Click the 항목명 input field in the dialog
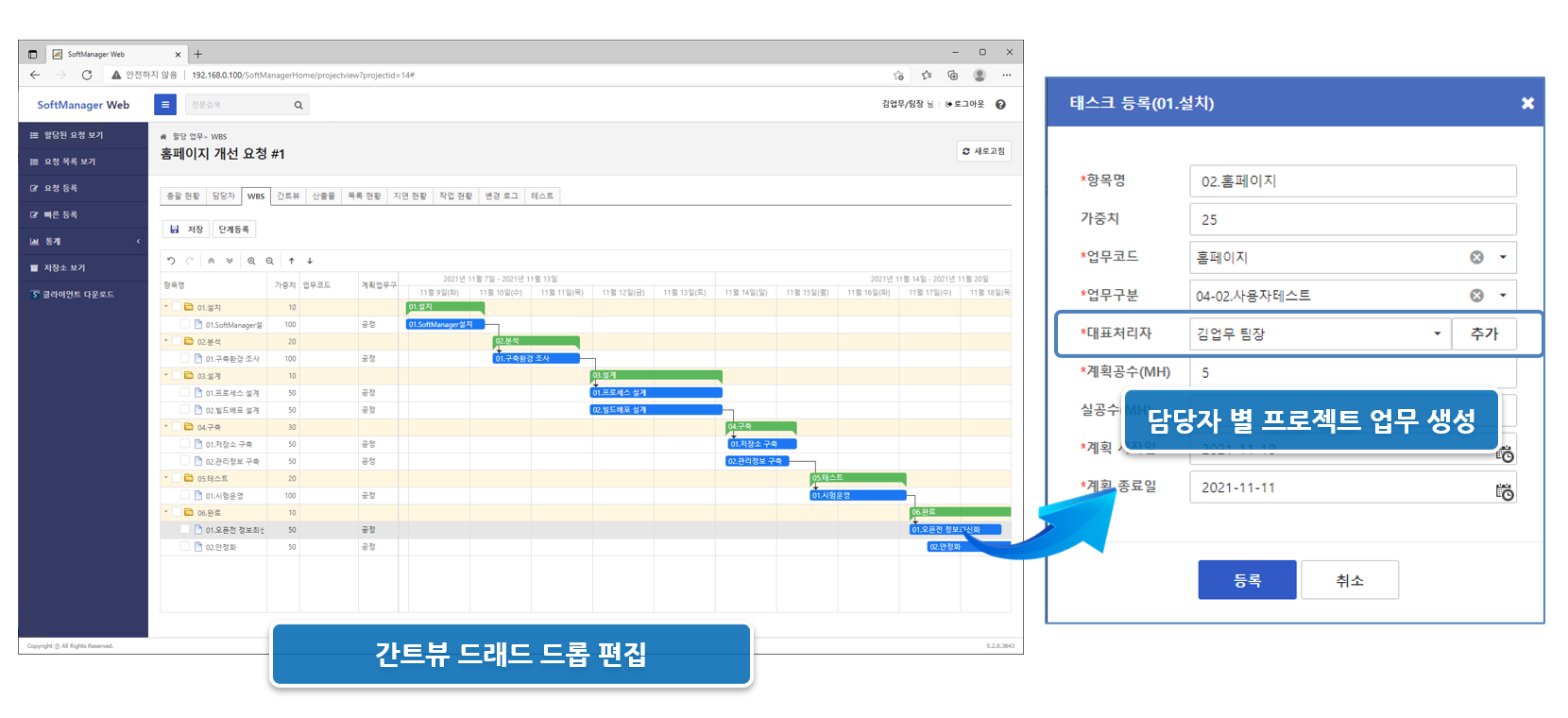 tap(1352, 181)
